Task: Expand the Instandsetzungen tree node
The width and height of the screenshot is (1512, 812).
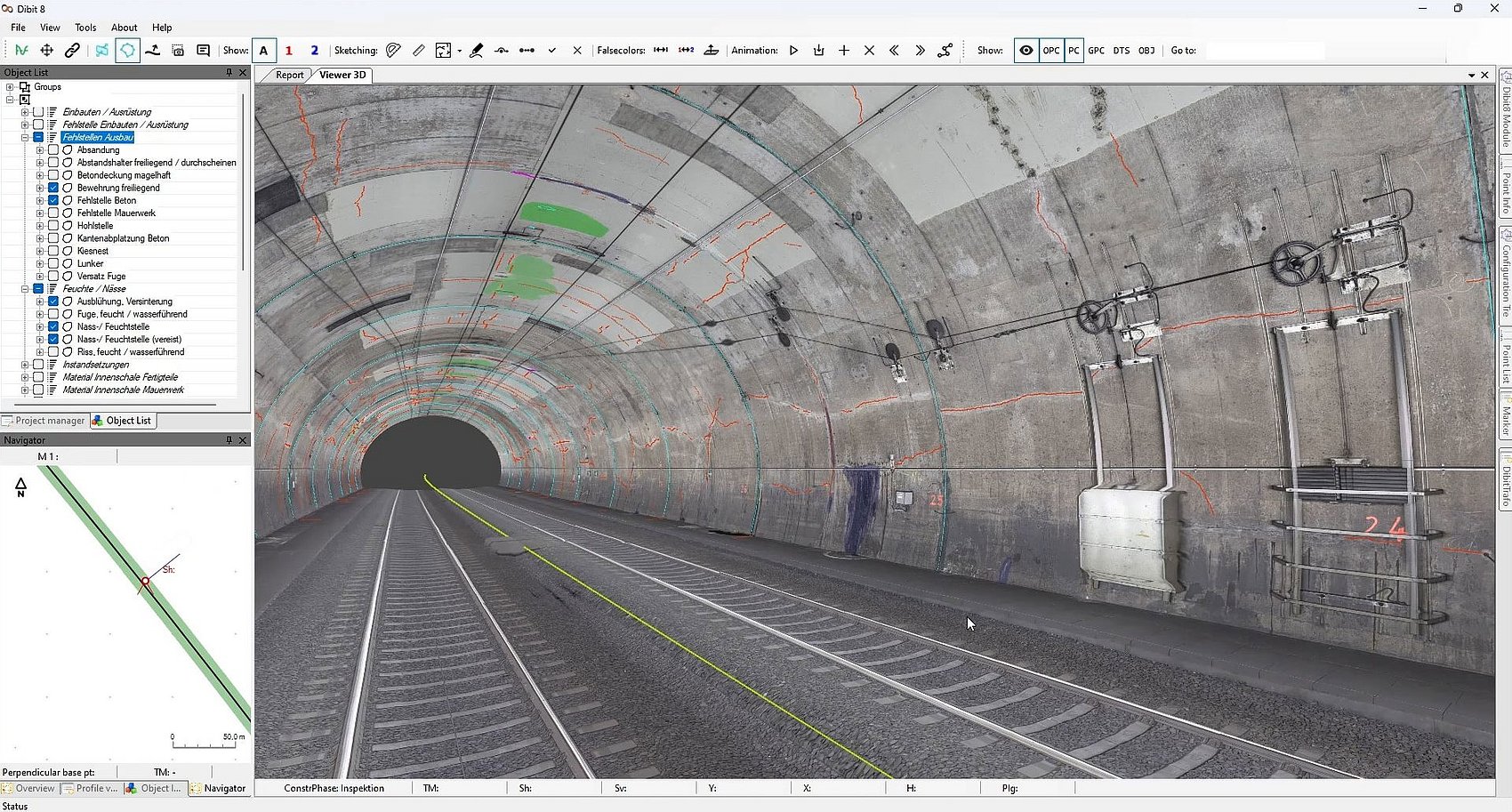Action: click(25, 365)
